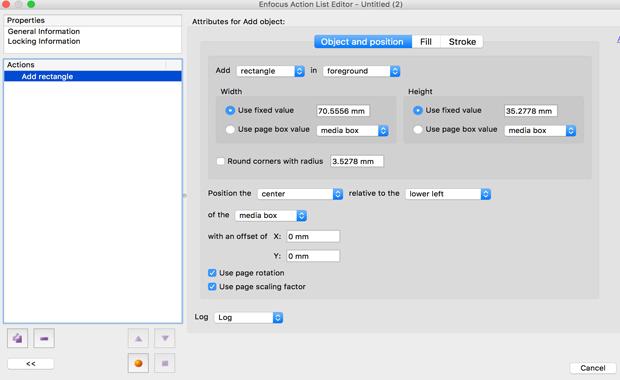Click the Height fixed value field '35.2778 mm'
The height and width of the screenshot is (380, 620).
(531, 111)
